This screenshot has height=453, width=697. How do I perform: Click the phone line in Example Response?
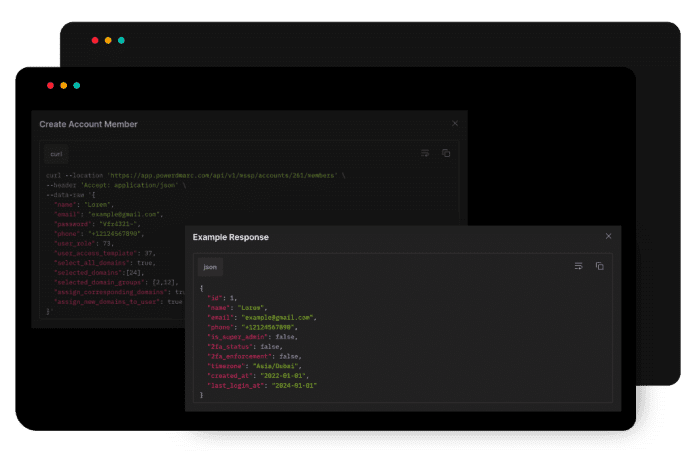click(252, 327)
